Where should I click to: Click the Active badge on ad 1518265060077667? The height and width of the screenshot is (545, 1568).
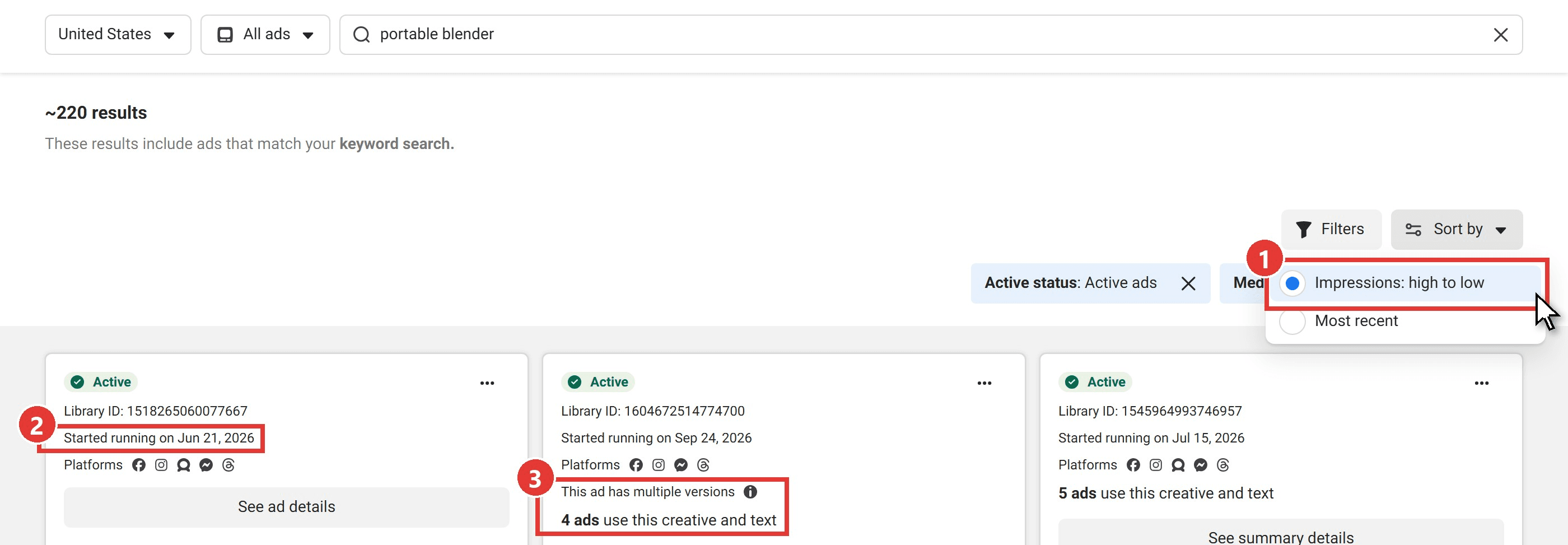(x=101, y=382)
